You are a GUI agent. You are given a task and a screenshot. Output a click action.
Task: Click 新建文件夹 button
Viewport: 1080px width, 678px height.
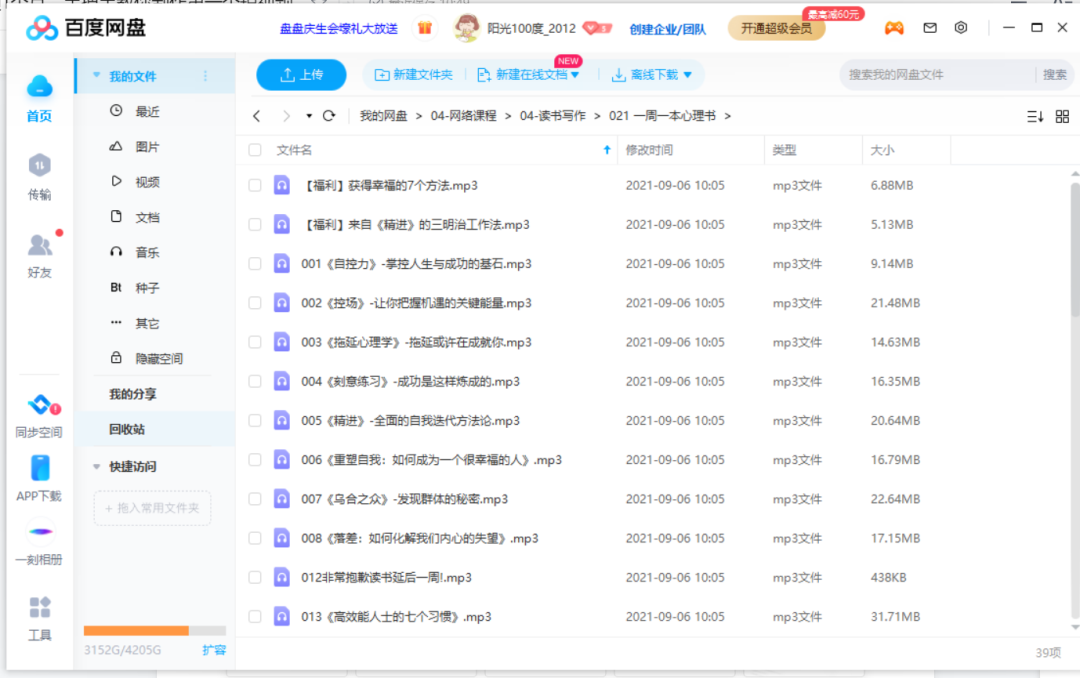(x=413, y=74)
